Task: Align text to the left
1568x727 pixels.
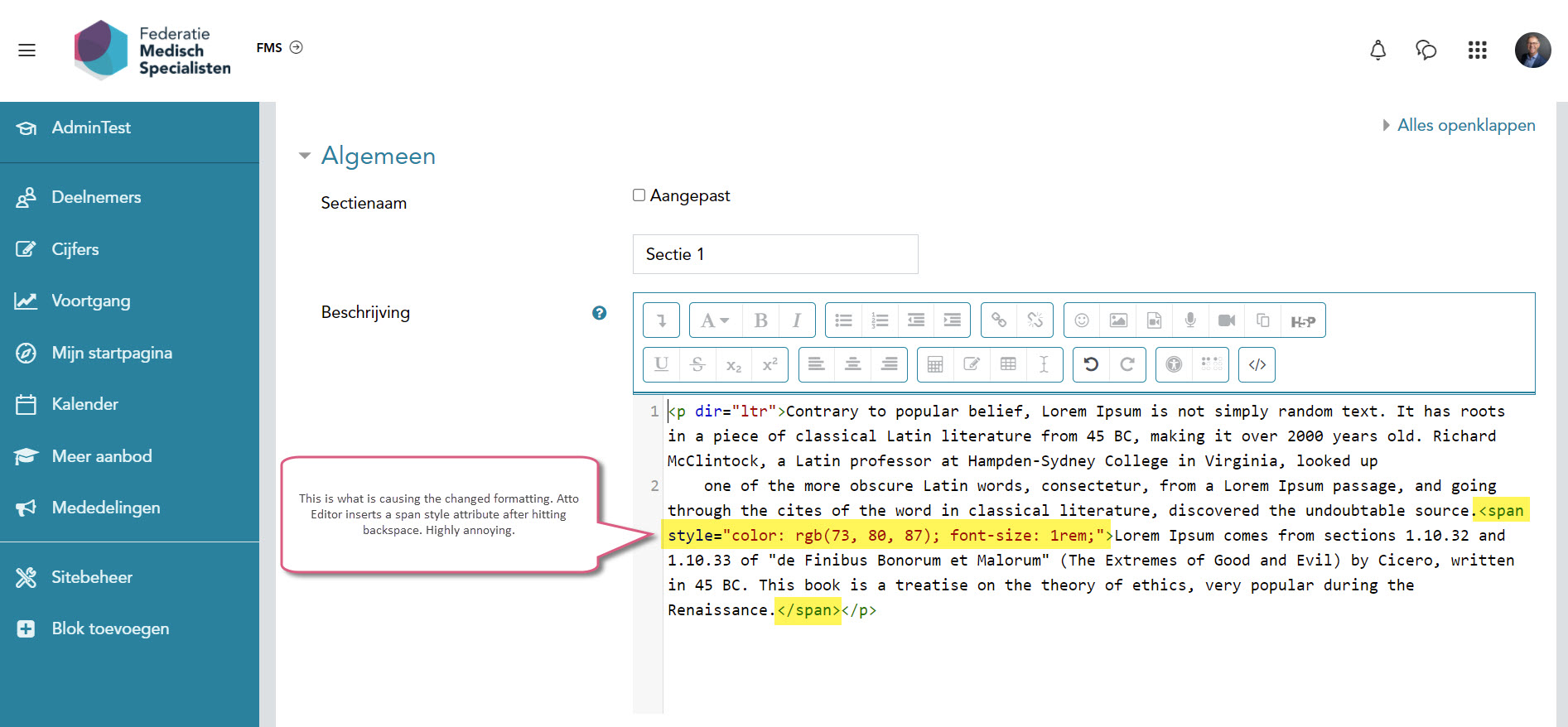Action: pyautogui.click(x=817, y=364)
